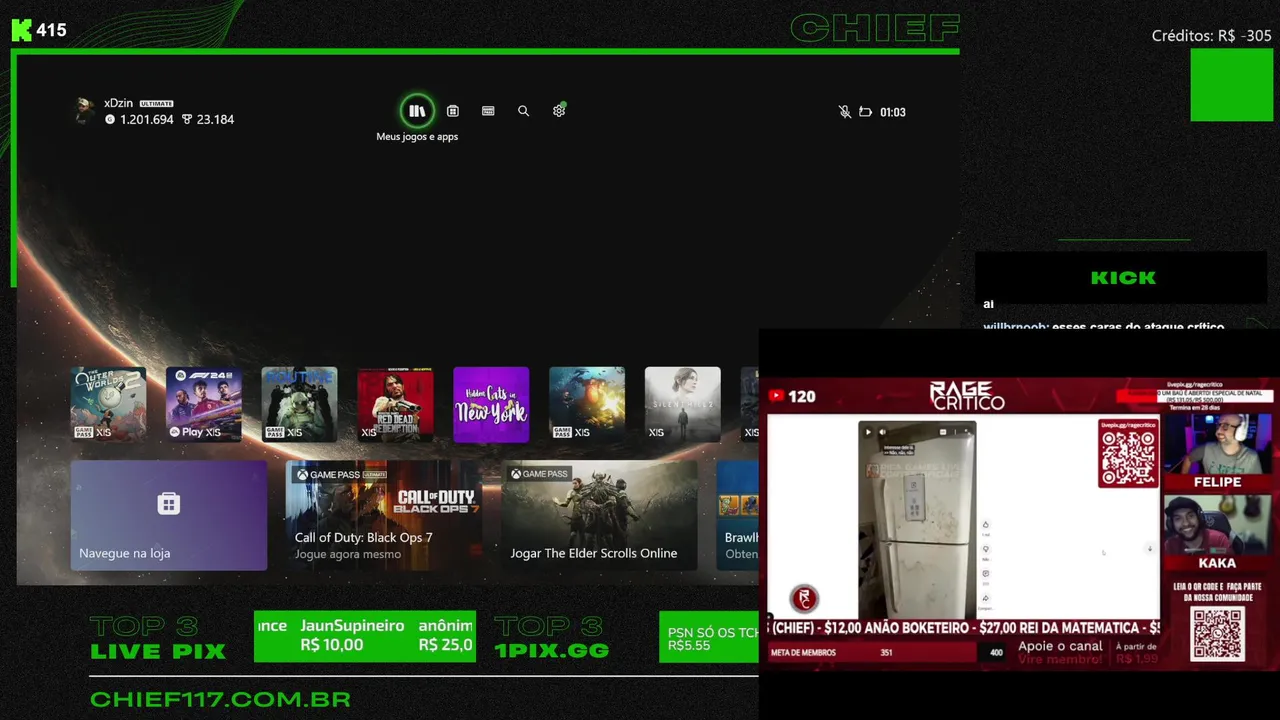Click the Créditos: R$ -305 label
The width and height of the screenshot is (1280, 720).
[x=1212, y=36]
